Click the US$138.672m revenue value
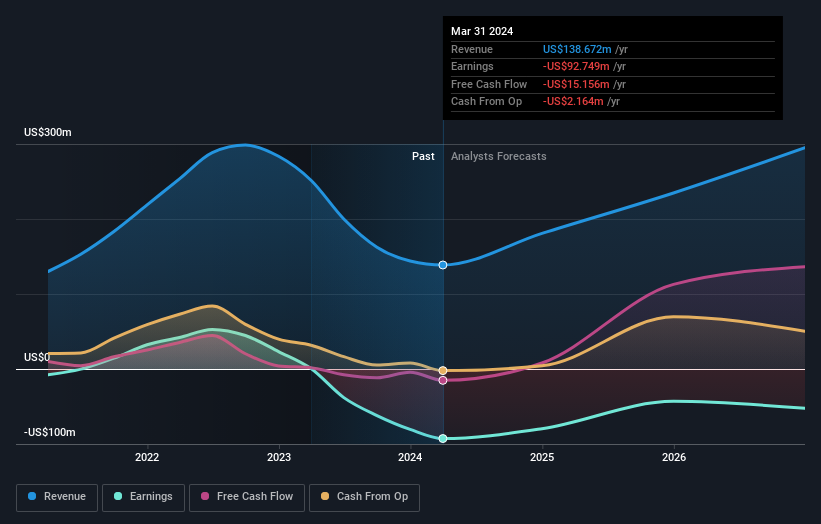 click(x=577, y=49)
